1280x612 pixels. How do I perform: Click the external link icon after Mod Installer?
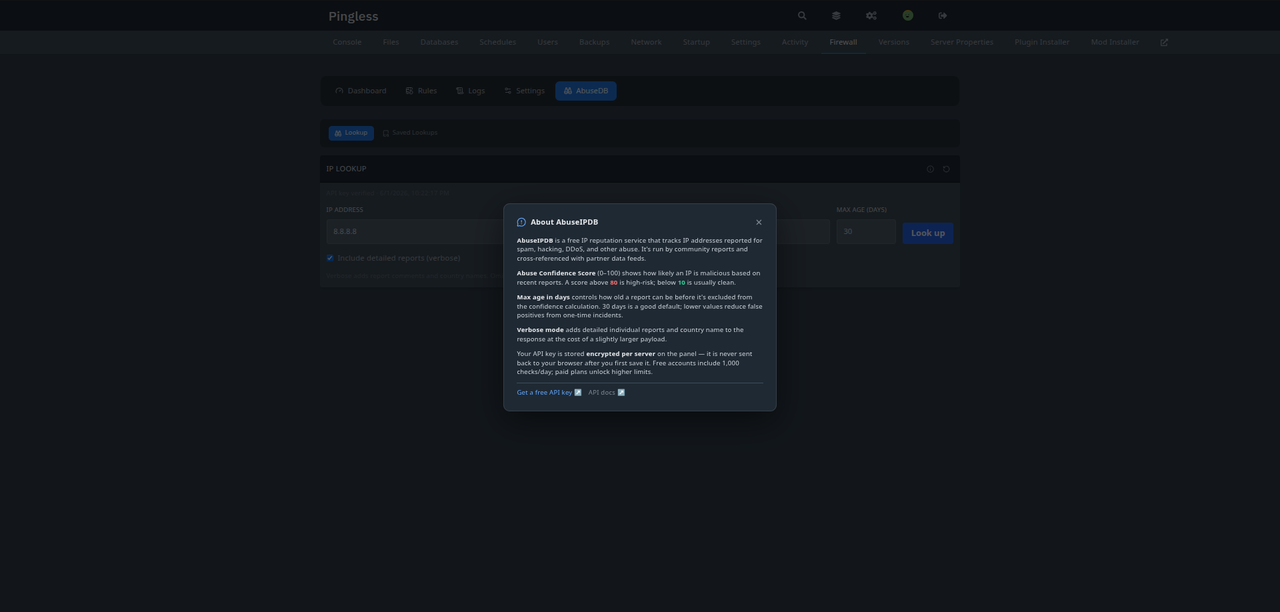pos(1164,42)
